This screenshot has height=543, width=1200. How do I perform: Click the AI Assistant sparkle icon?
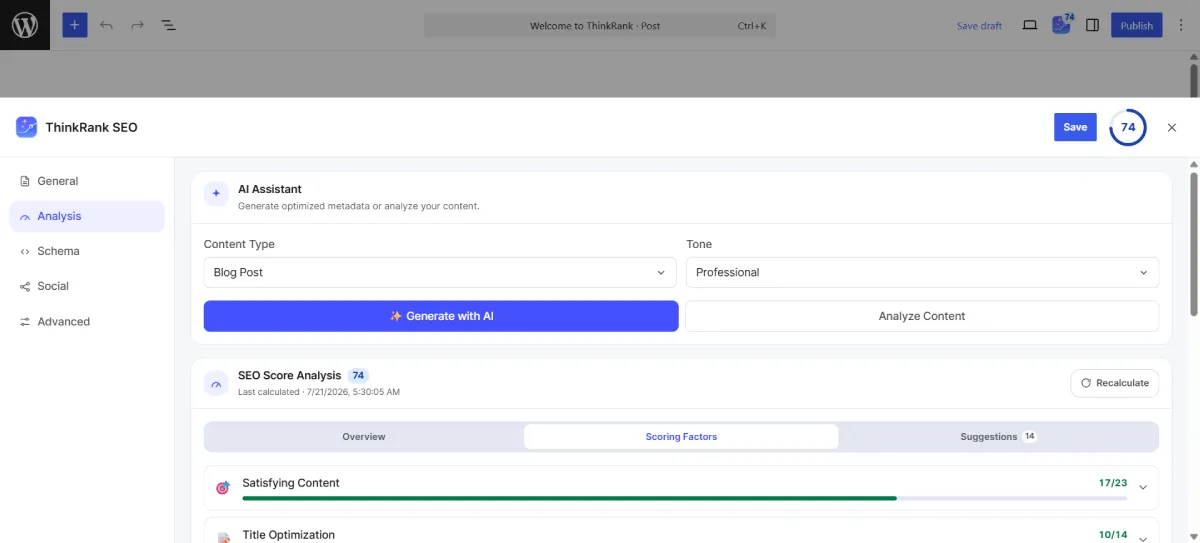[216, 194]
